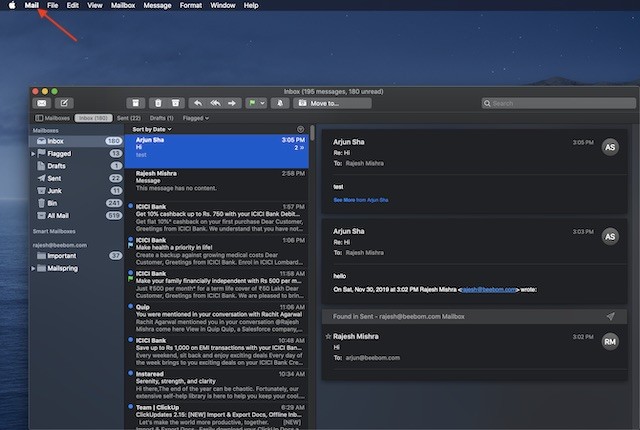The width and height of the screenshot is (640, 430).
Task: Open the Format menu
Action: tap(191, 5)
